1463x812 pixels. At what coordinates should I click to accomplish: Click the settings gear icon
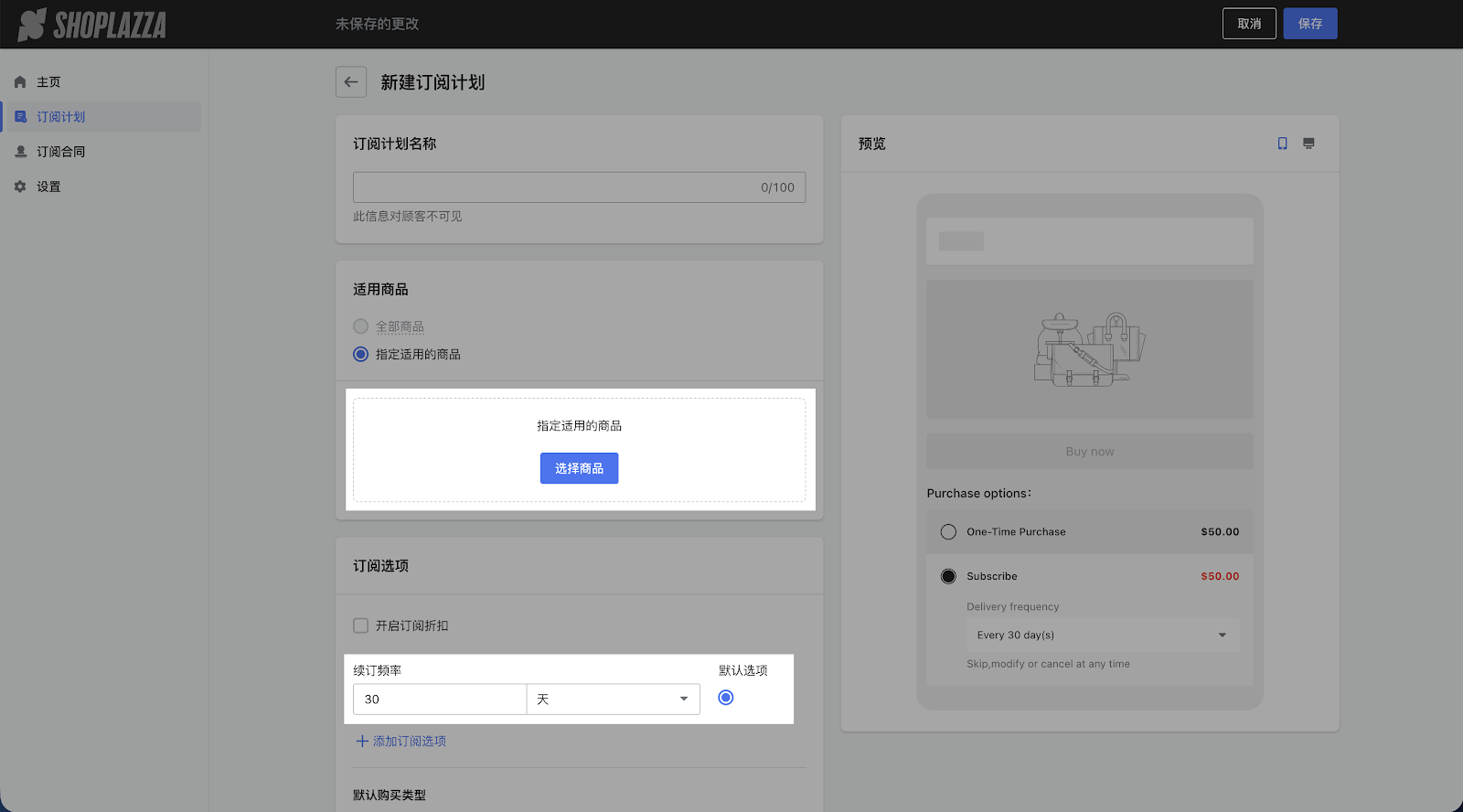point(20,187)
